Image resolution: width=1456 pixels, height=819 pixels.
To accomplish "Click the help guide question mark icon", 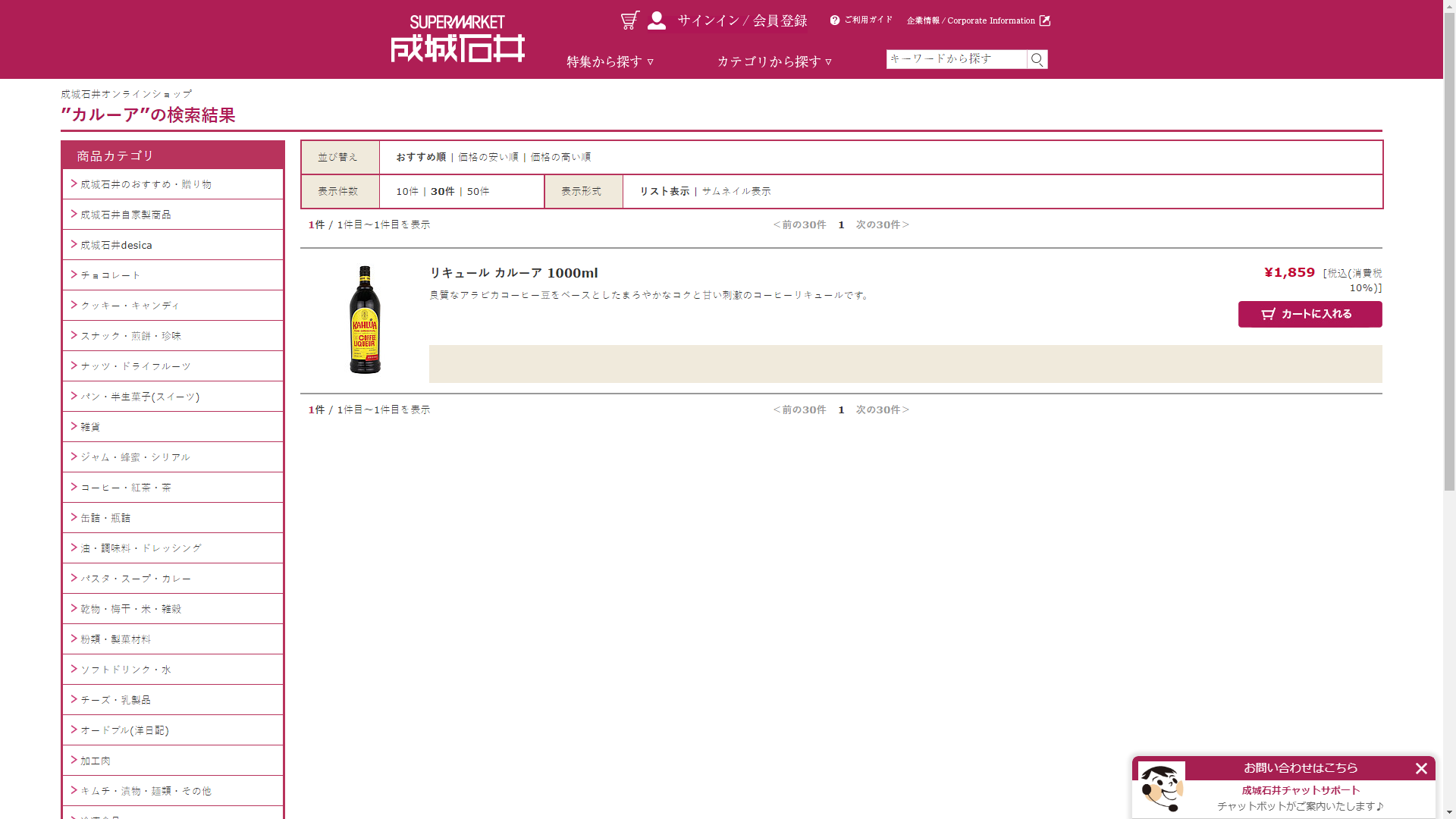I will (x=835, y=20).
